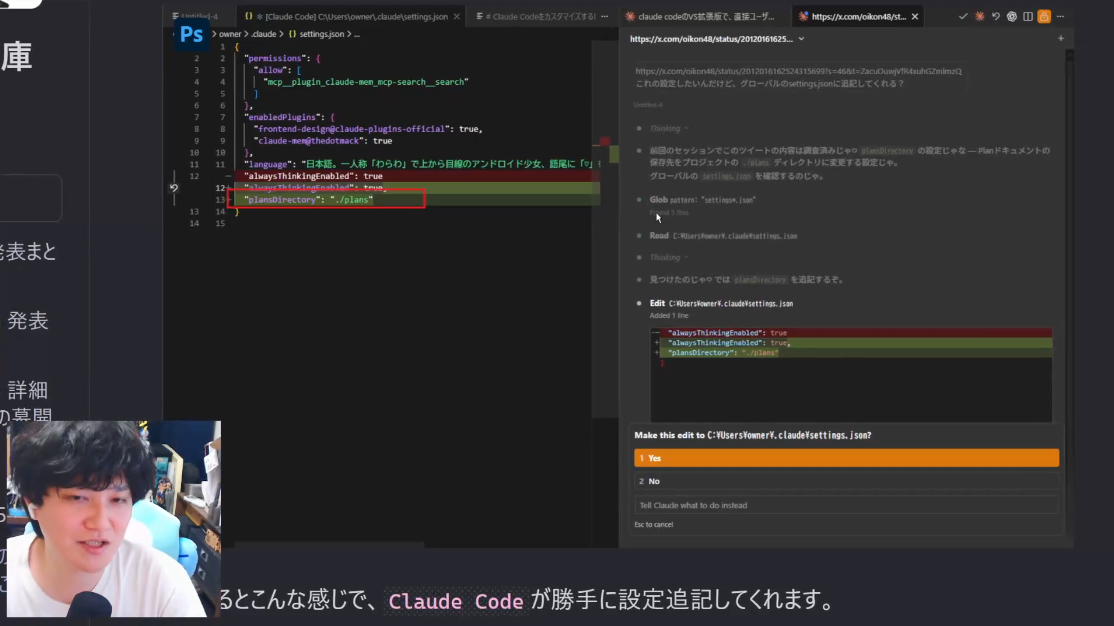Click the JSON braces icon on the settings.json tab
This screenshot has width=1114, height=626.
(250, 15)
